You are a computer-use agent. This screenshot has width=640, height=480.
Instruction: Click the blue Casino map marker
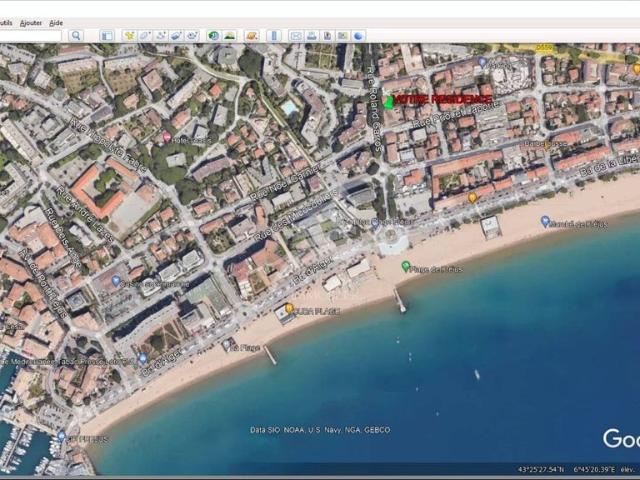click(116, 281)
